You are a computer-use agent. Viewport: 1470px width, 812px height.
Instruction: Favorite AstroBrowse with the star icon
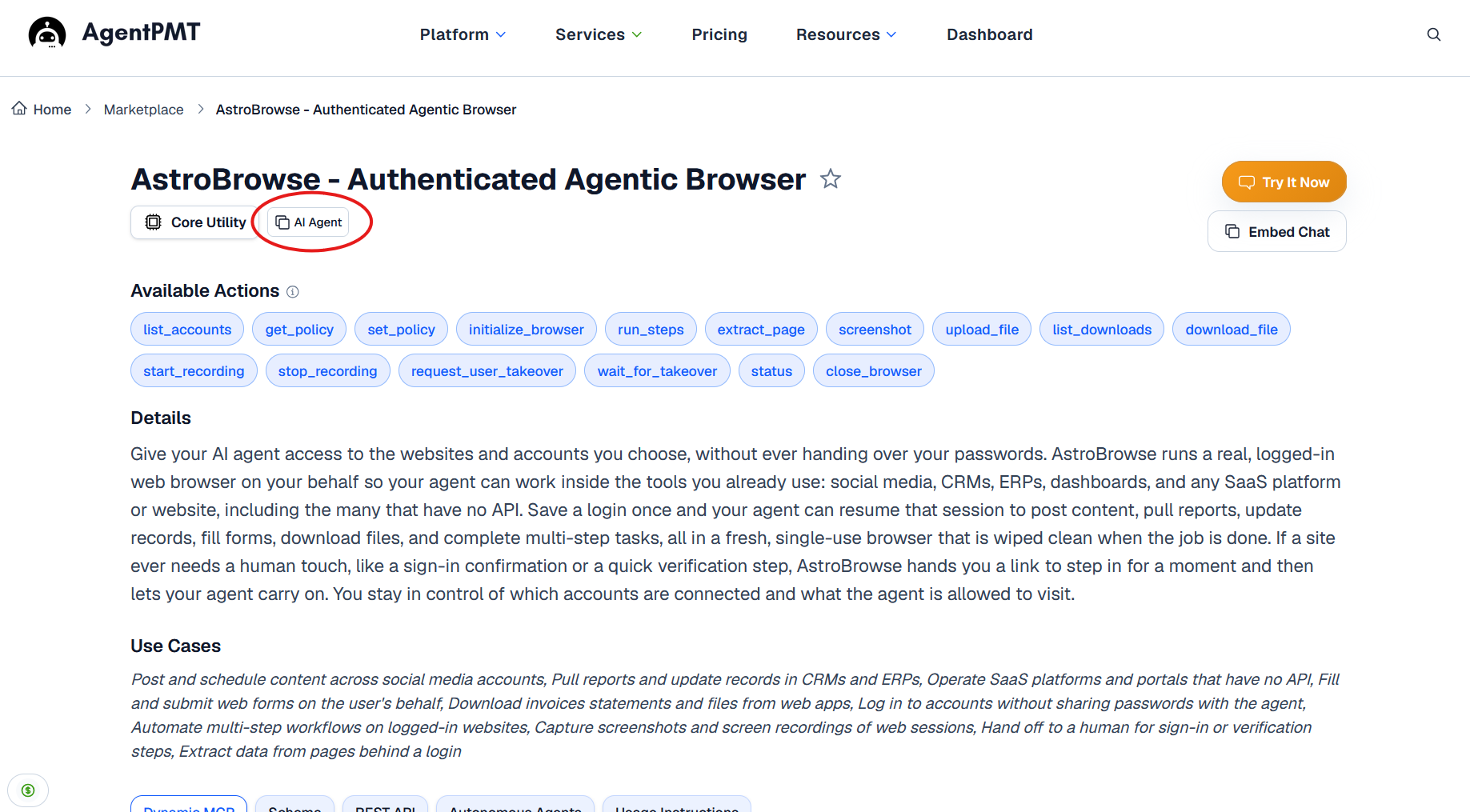point(831,179)
